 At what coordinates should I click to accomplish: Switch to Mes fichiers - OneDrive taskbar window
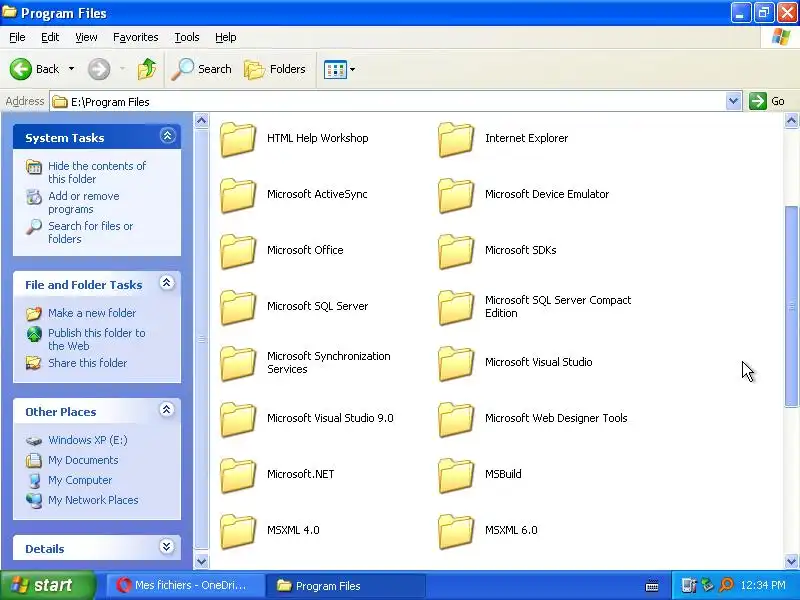[x=186, y=585]
